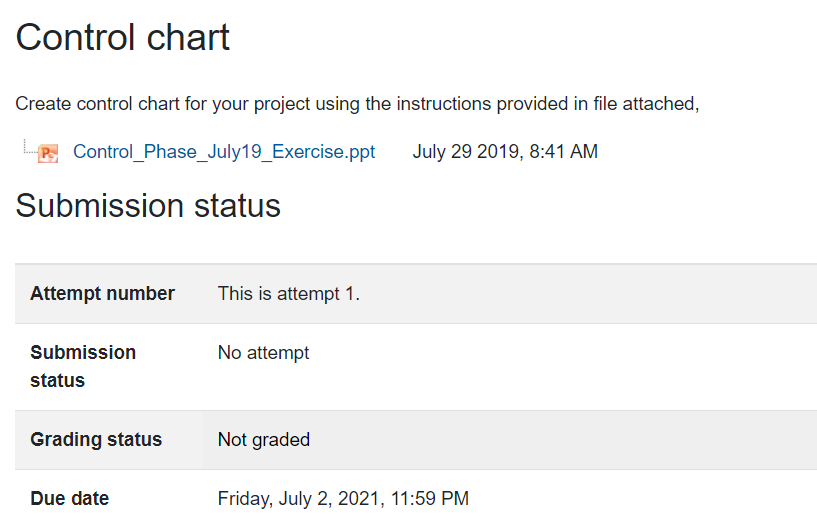Click the 'This is attempt 1.' text
The height and width of the screenshot is (528, 817).
[x=289, y=293]
